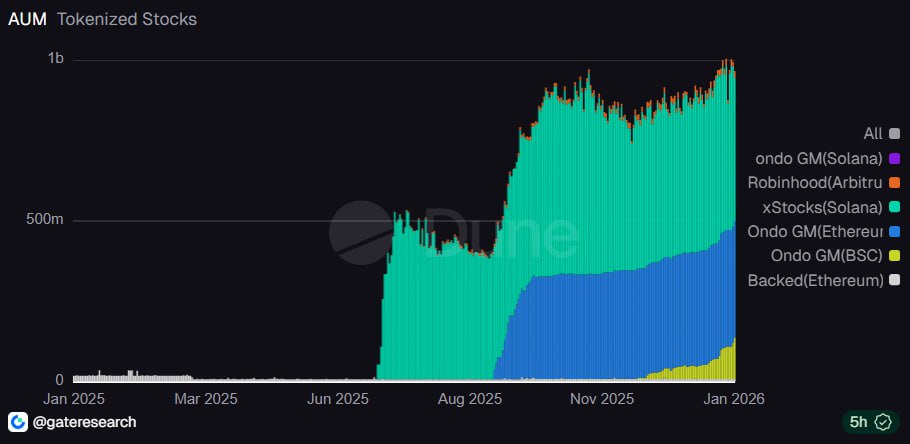Screen dimensions: 910x444
Task: Click the Jan 2025 x-axis label
Action: click(x=73, y=399)
